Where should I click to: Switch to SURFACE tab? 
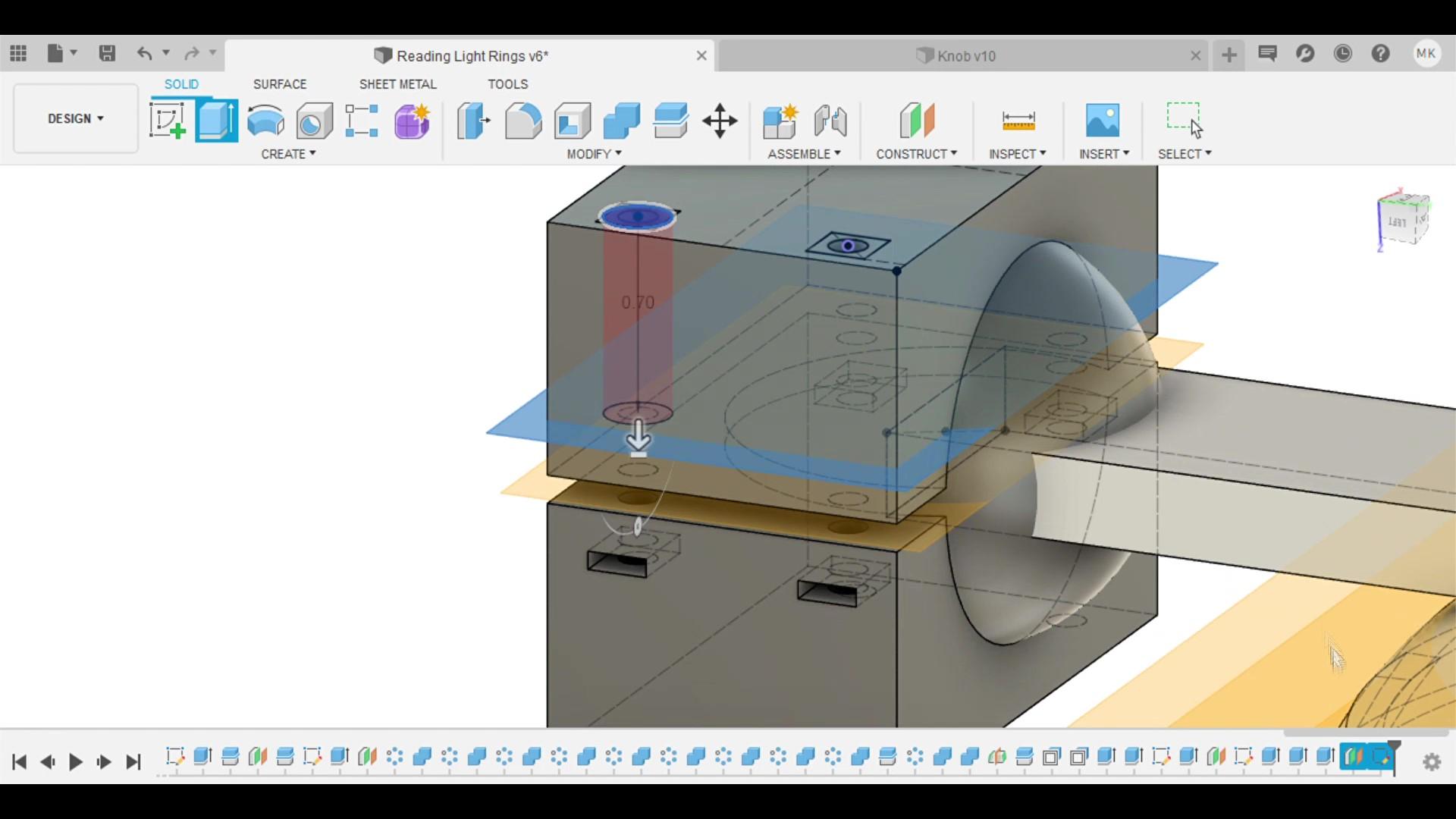[x=280, y=84]
